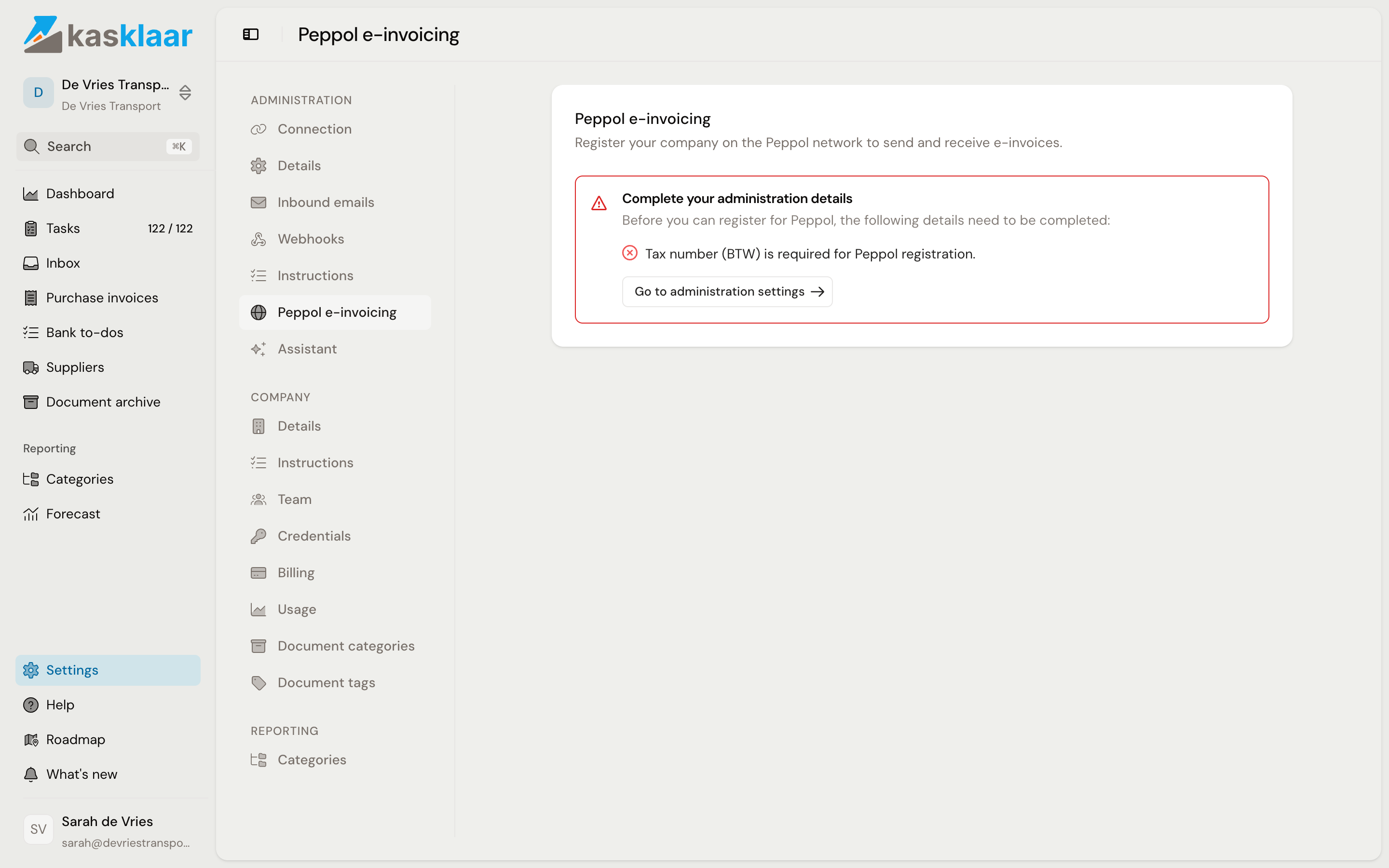Open Administration Details settings
1389x868 pixels.
(x=335, y=166)
